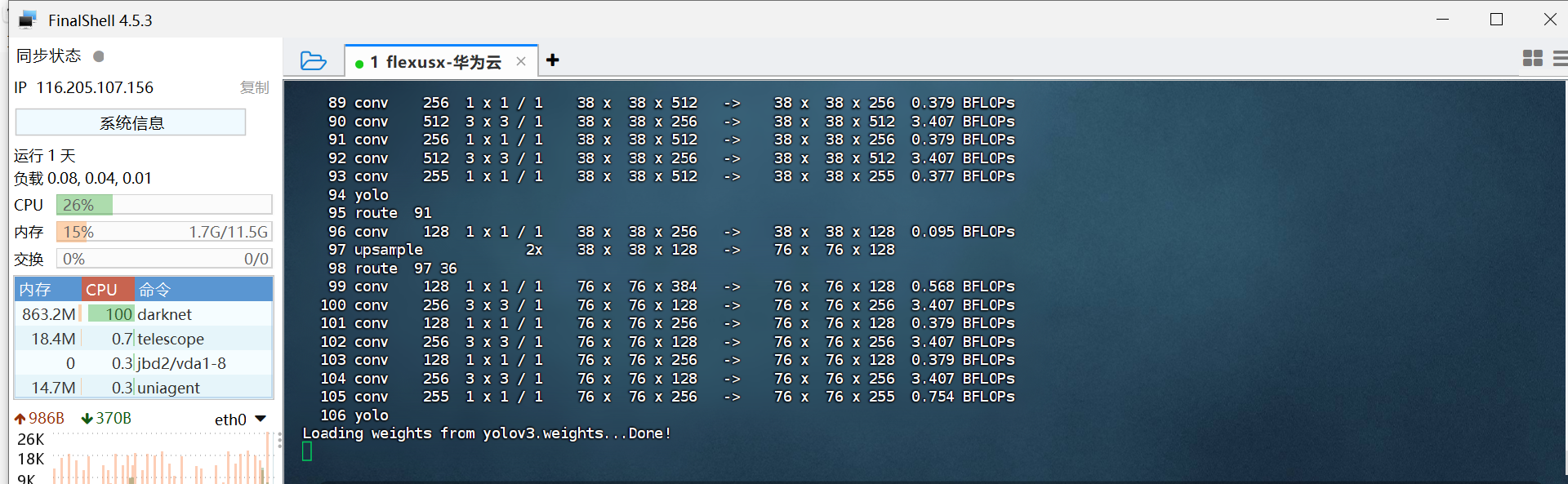The width and height of the screenshot is (1568, 484).
Task: Click the '94 yolo' terminal line
Action: pos(359,195)
